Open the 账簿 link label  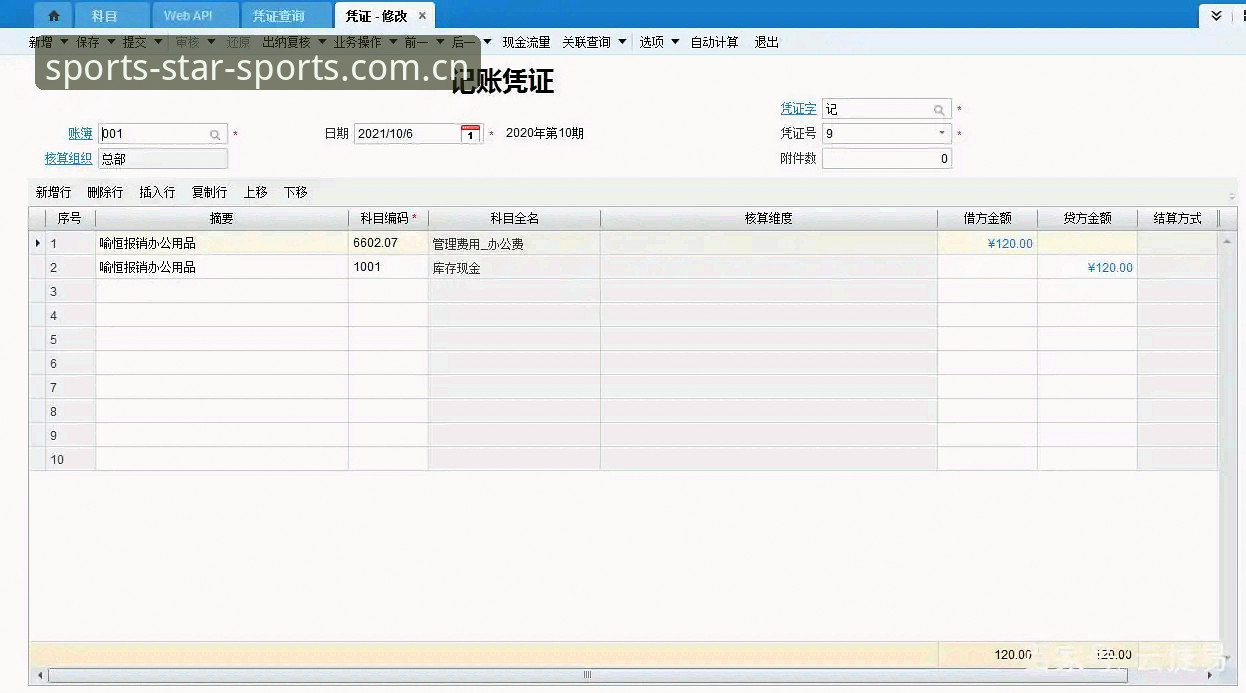coord(80,134)
